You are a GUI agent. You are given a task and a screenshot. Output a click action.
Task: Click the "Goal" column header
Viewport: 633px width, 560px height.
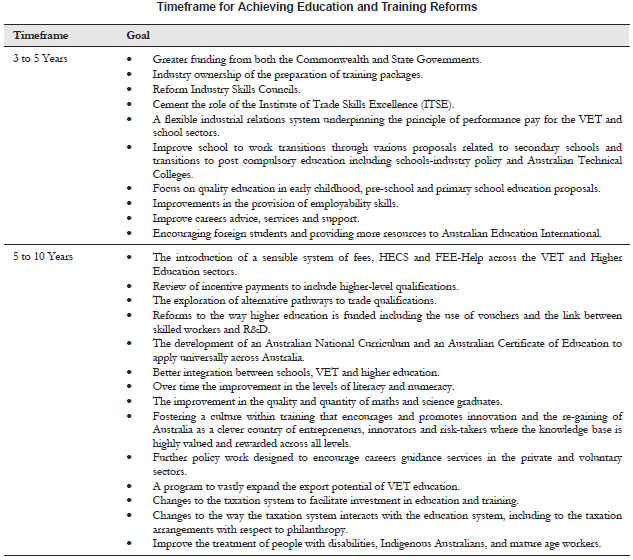tap(138, 36)
